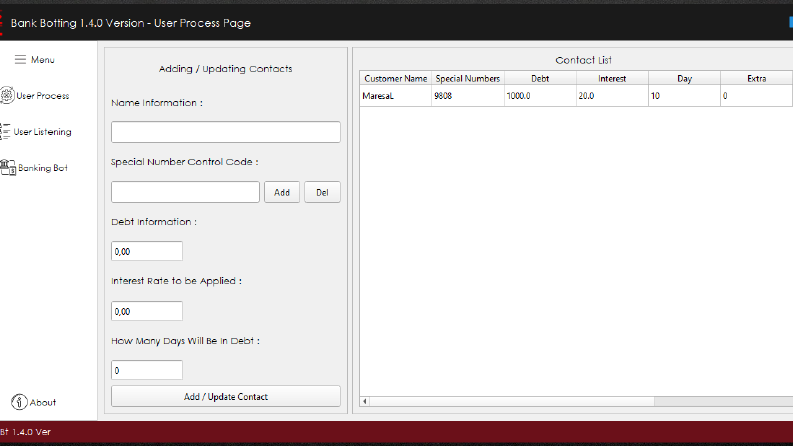Select Banking Bot in sidebar

coord(43,168)
